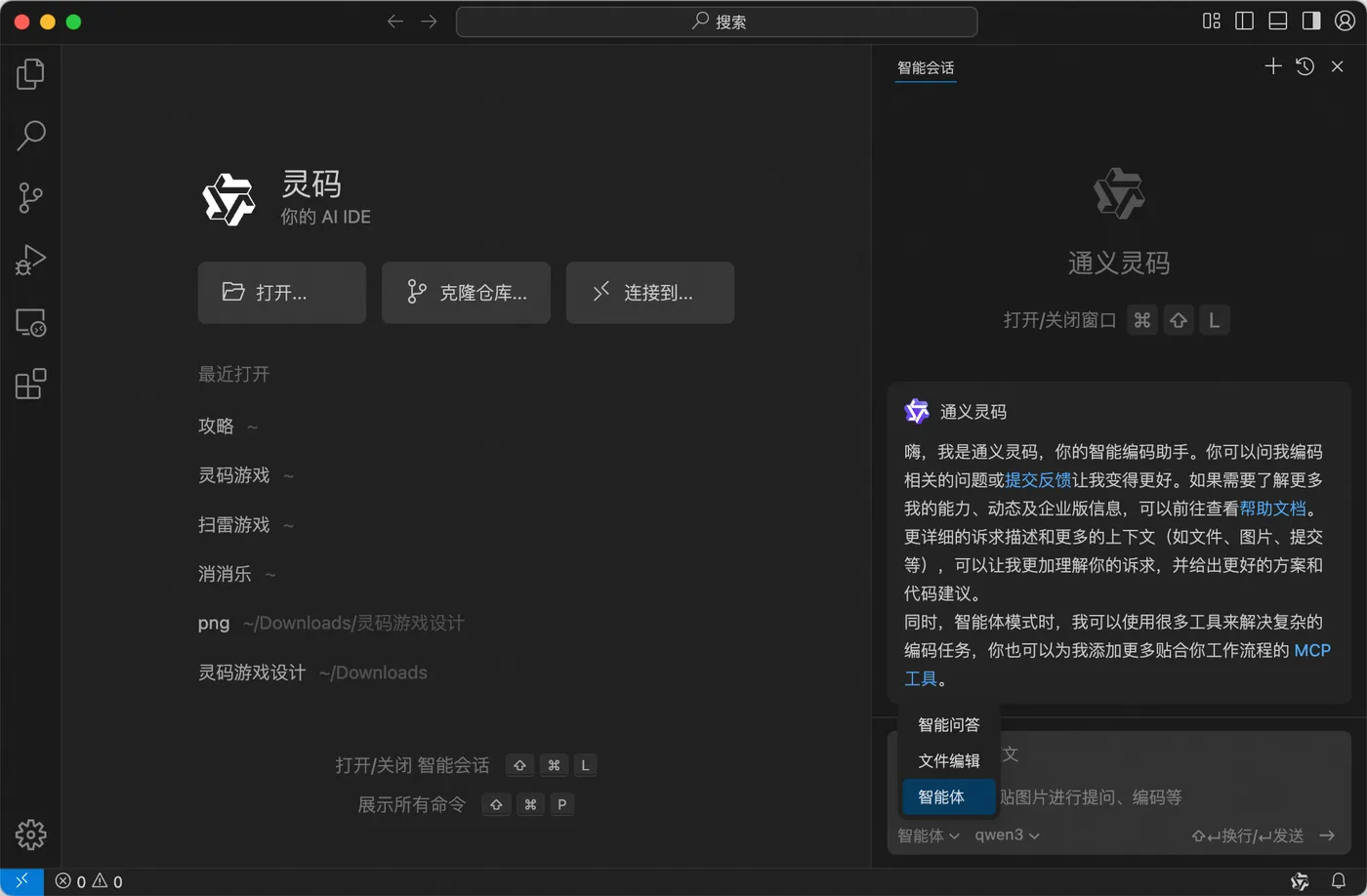1367x896 pixels.
Task: Open the Search view in activity bar
Action: pos(30,135)
